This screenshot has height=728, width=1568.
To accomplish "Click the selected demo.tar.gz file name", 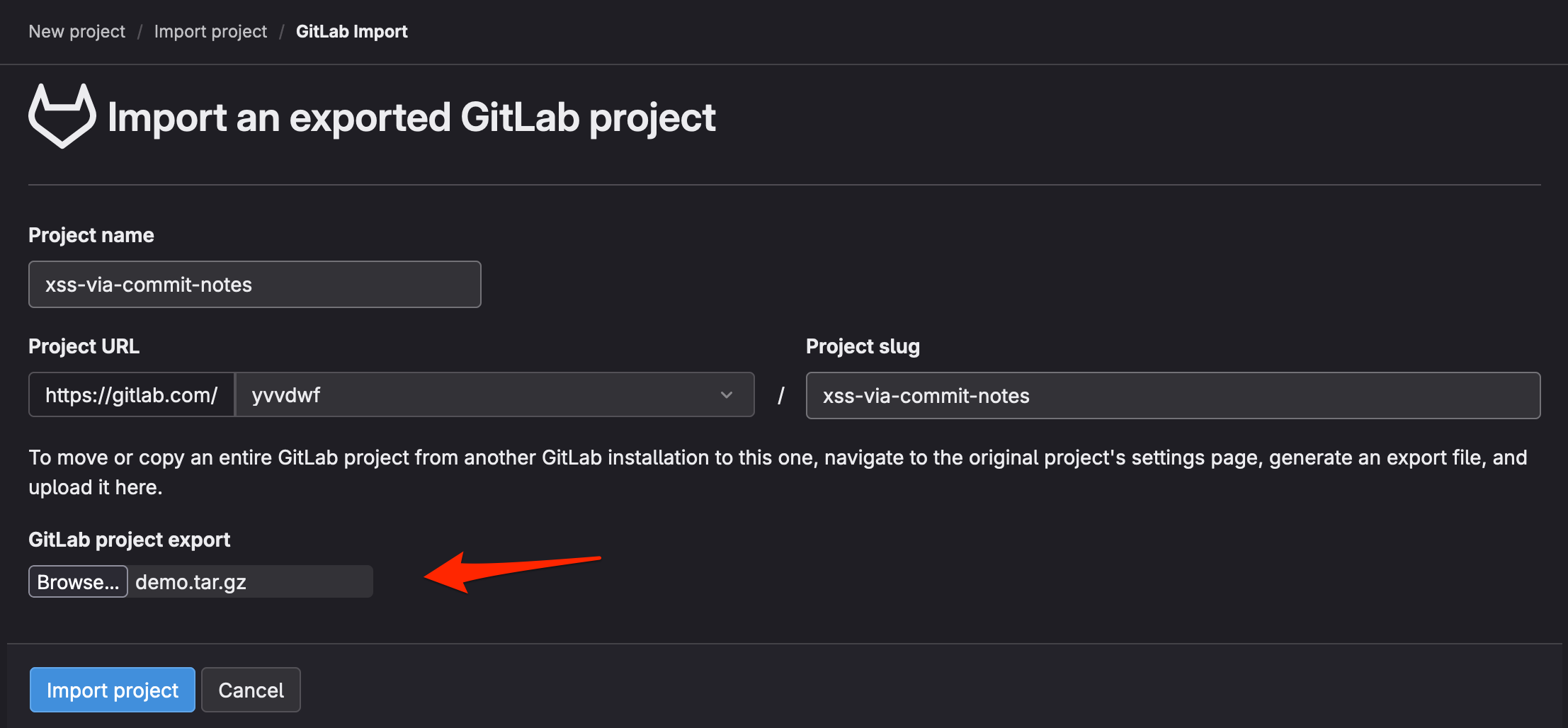I will pyautogui.click(x=191, y=582).
